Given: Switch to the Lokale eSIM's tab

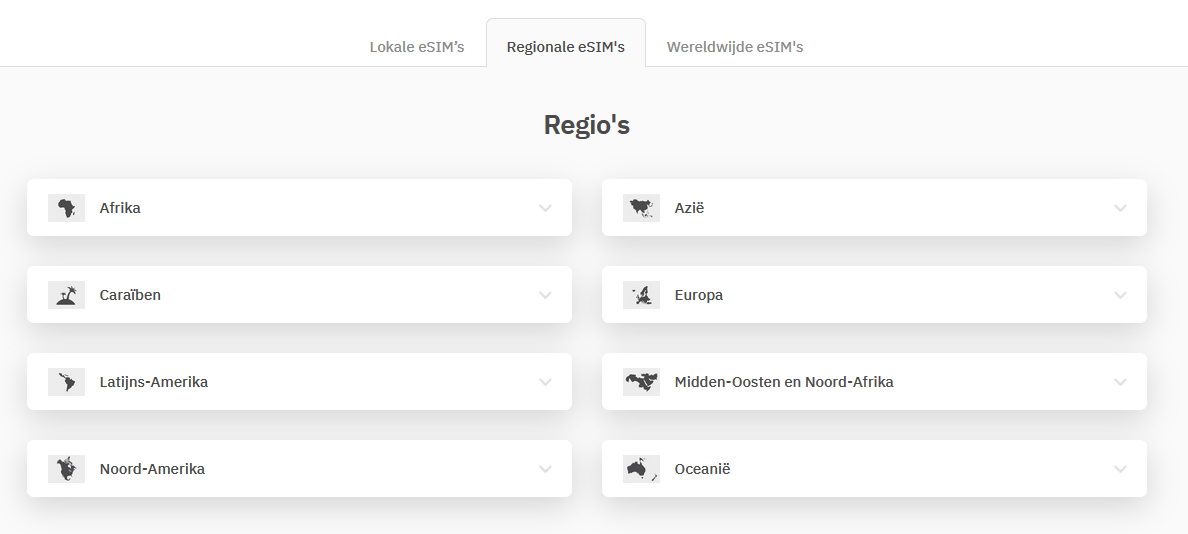Looking at the screenshot, I should click(417, 47).
